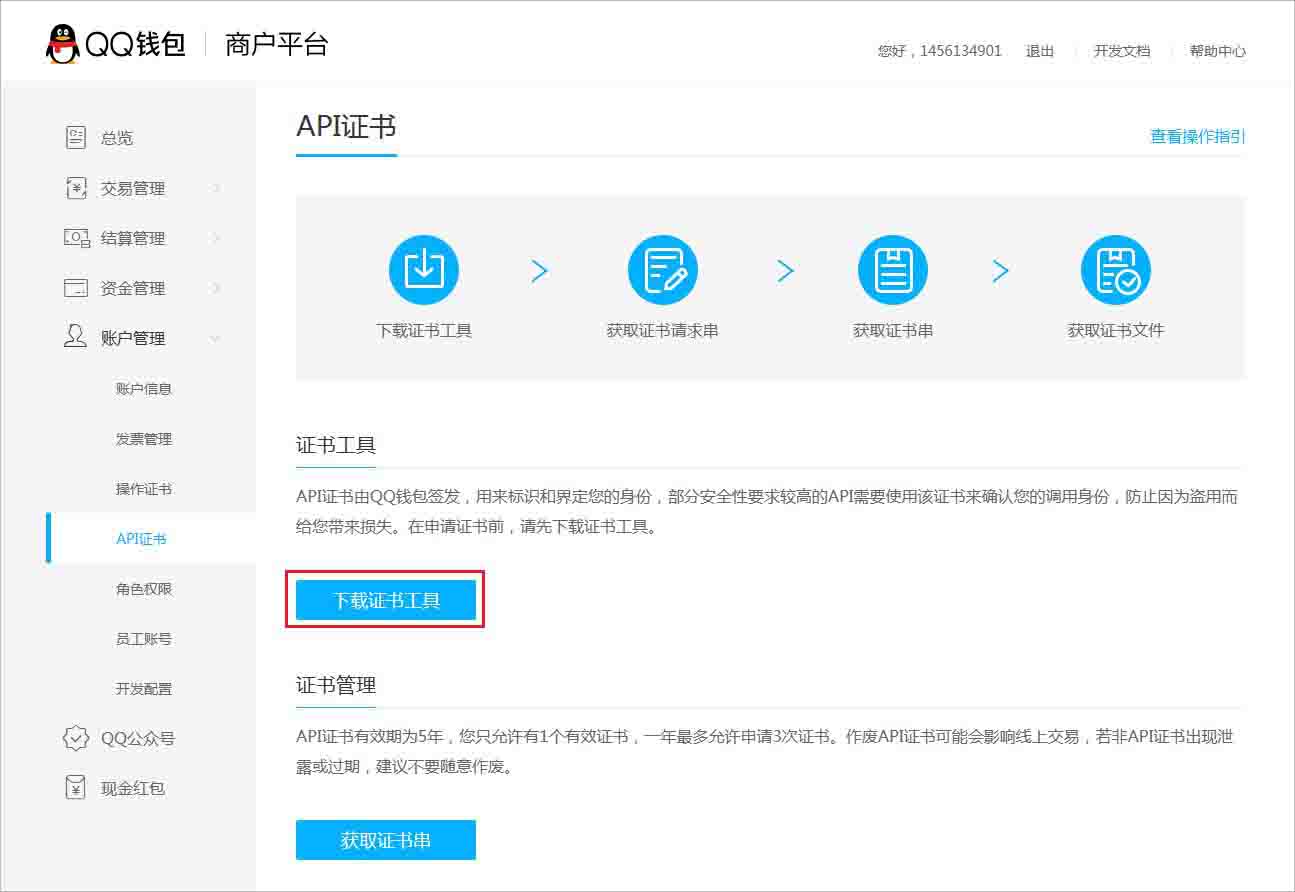Screen dimensions: 1295x892
Task: Select 员工账号 submenu item
Action: (x=144, y=638)
